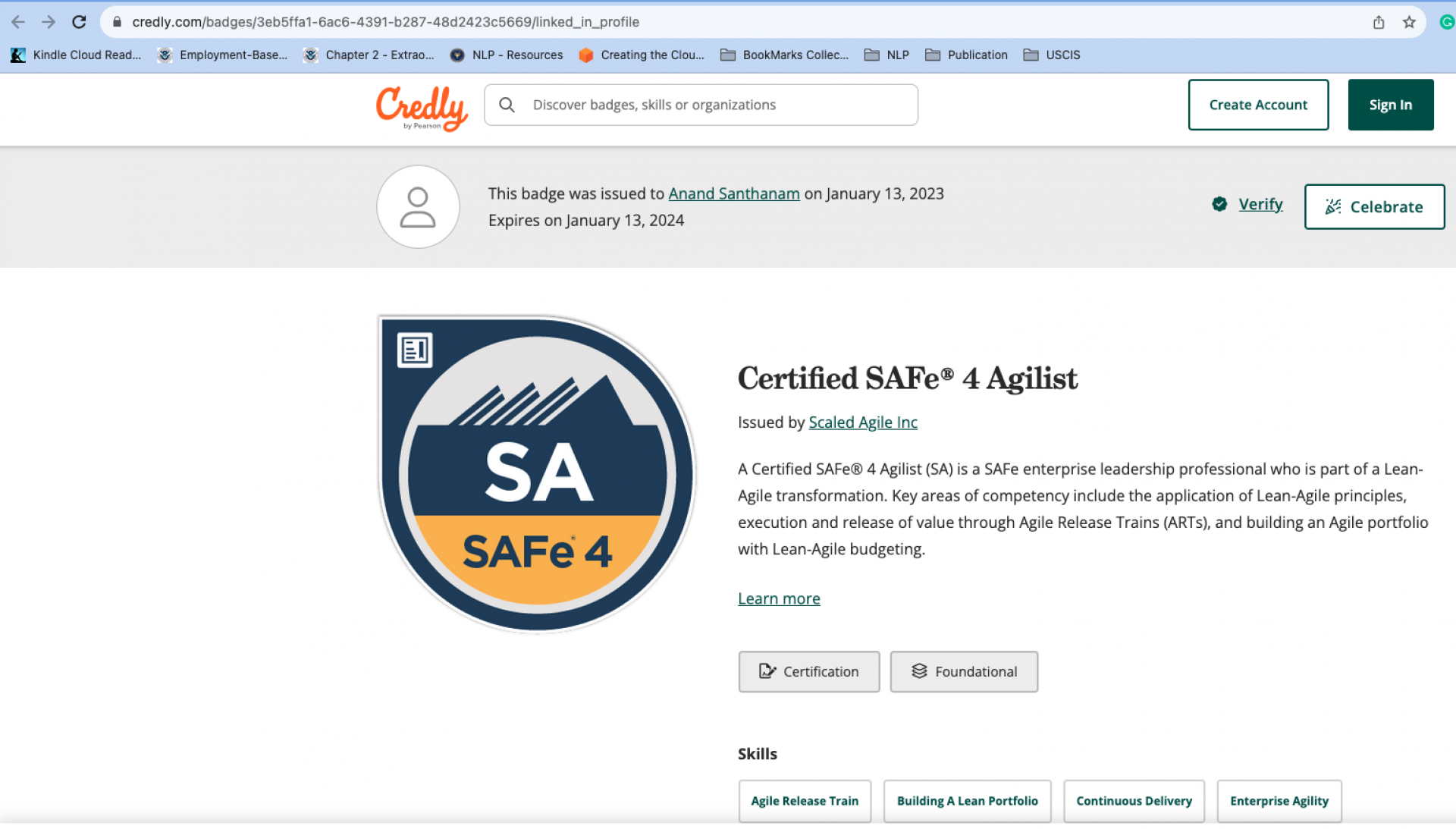Click the Expires on January 13, 2024 text
This screenshot has width=1456, height=829.
(585, 220)
